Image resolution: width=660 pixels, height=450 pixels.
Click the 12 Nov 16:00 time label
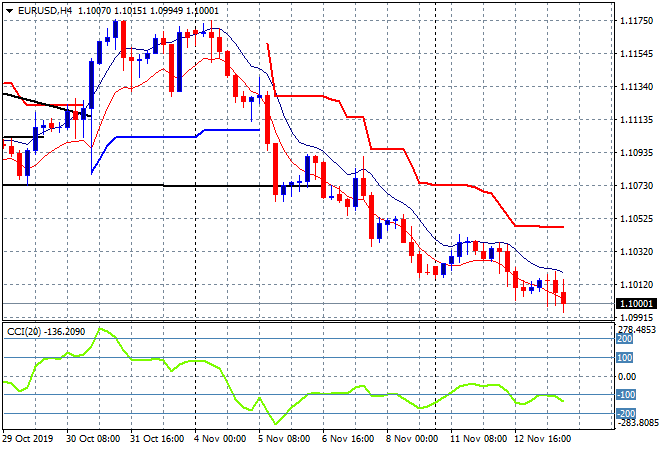coord(543,439)
